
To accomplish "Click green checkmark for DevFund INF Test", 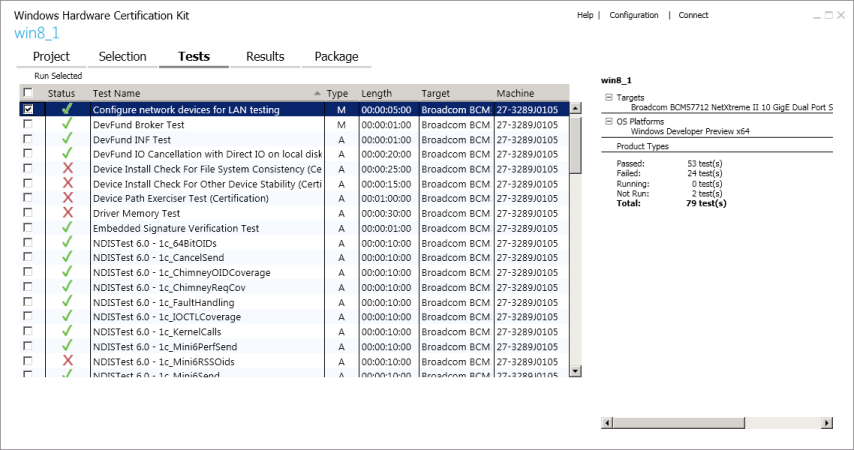I will pyautogui.click(x=67, y=140).
